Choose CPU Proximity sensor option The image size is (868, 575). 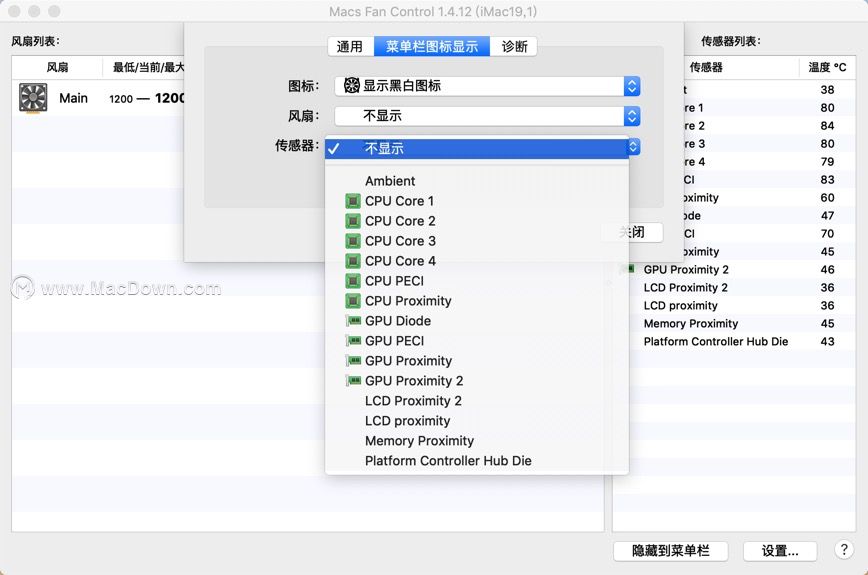click(477, 301)
